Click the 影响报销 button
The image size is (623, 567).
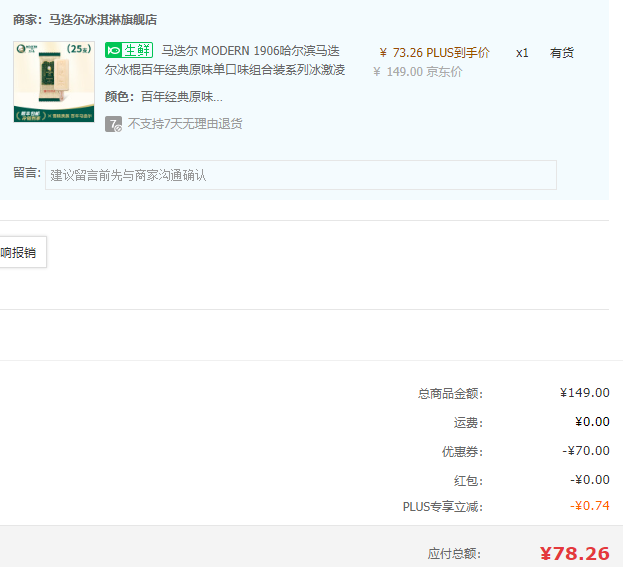(x=23, y=252)
